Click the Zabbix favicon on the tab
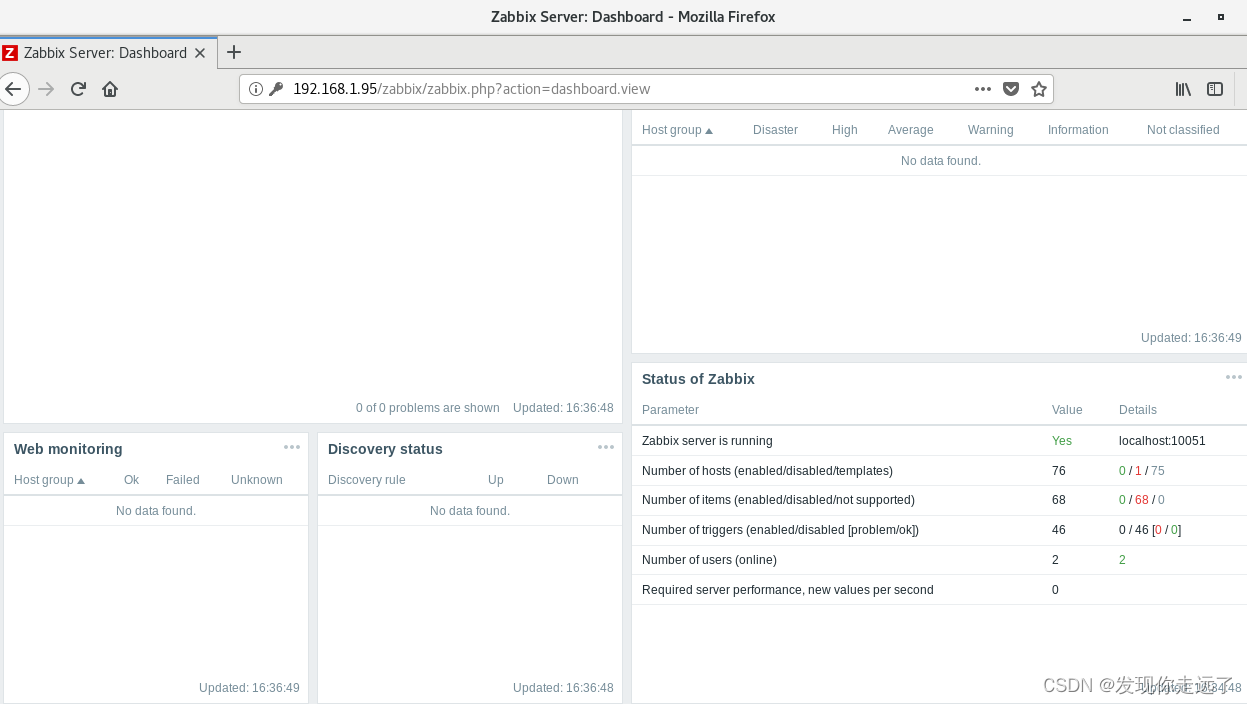The image size is (1247, 704). 10,53
